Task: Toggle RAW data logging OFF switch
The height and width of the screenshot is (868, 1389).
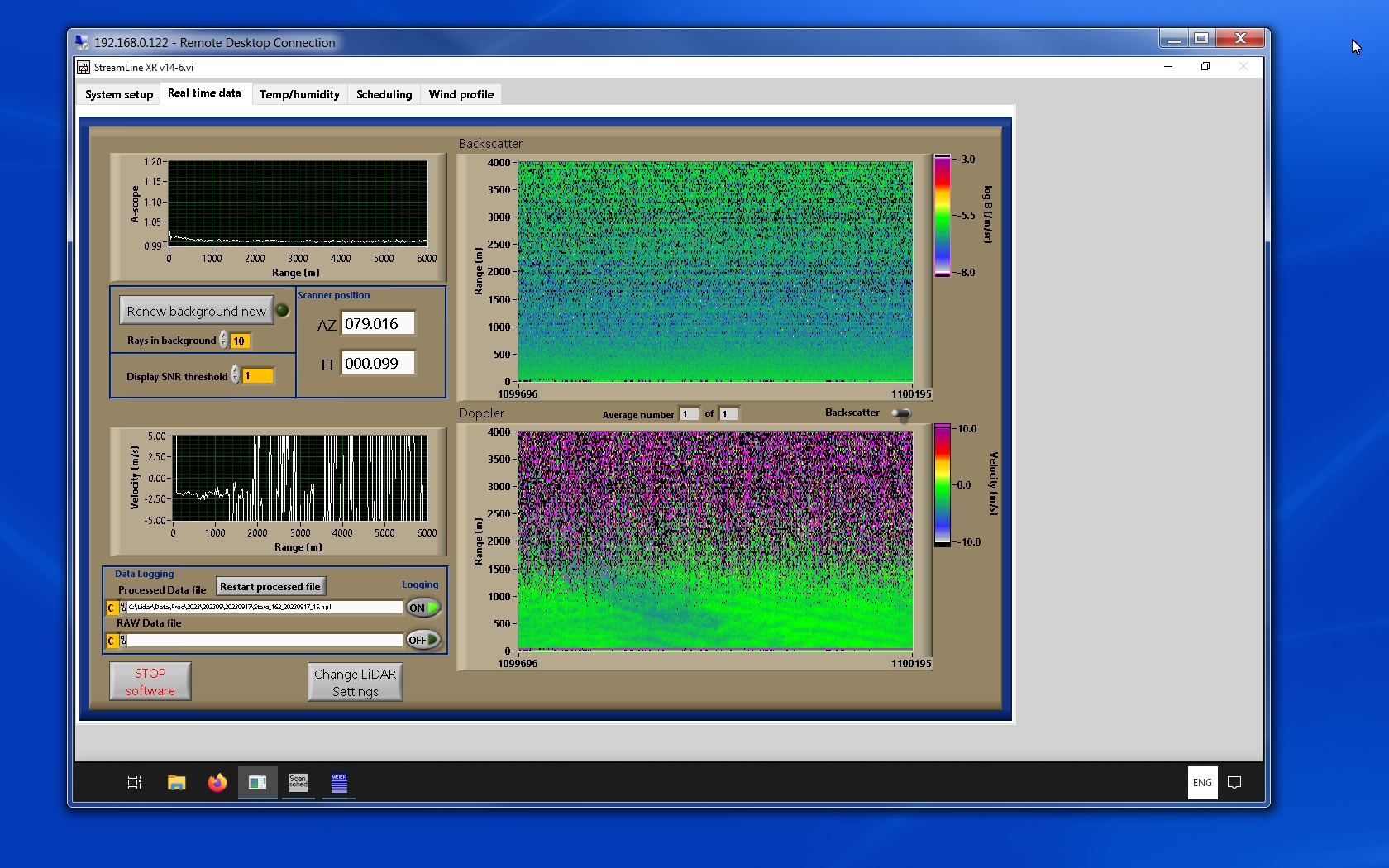Action: pyautogui.click(x=422, y=640)
